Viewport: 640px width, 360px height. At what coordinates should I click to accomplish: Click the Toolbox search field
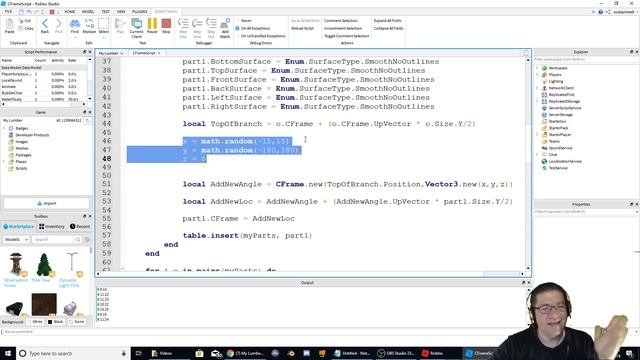(x=52, y=240)
